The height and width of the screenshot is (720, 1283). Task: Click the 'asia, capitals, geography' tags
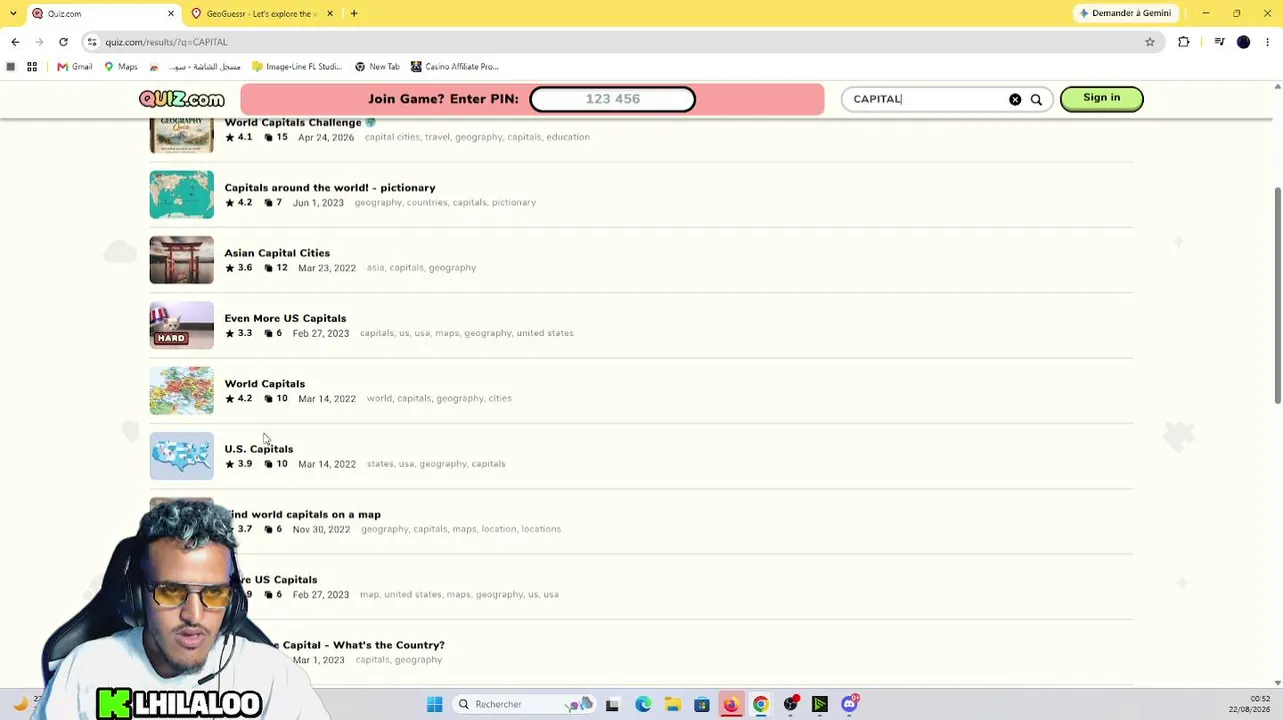421,268
